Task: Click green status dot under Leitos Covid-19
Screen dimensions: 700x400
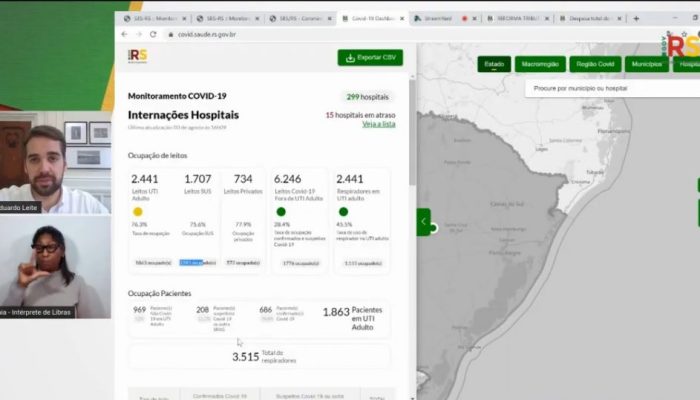Action: tap(281, 212)
